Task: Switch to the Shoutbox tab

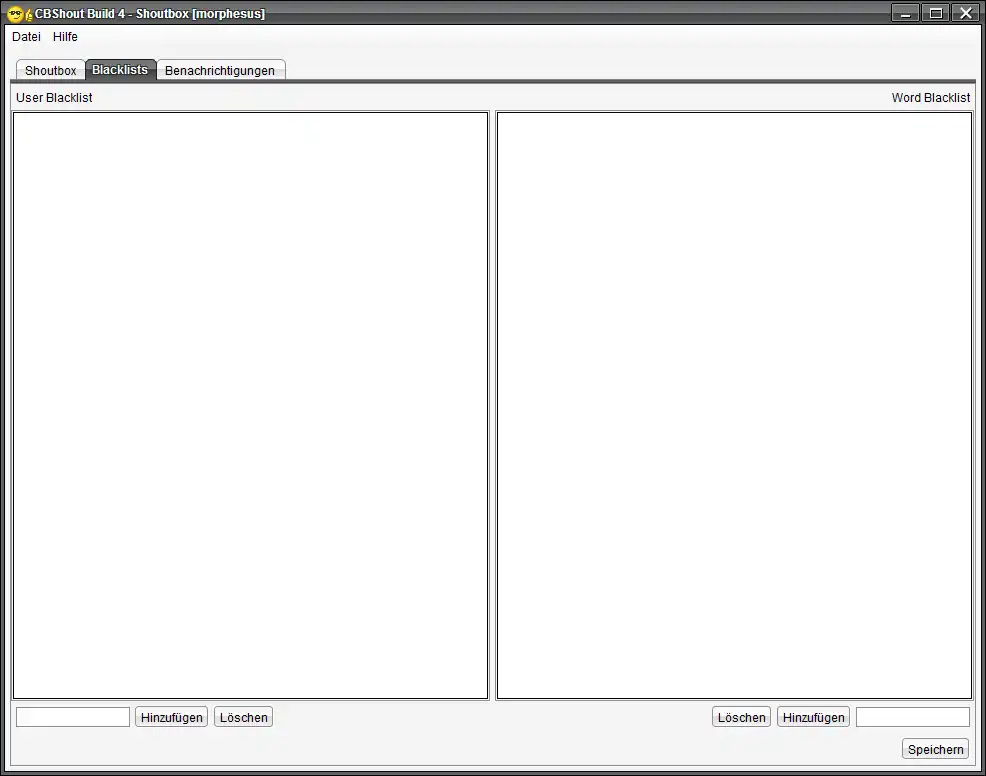Action: point(50,70)
